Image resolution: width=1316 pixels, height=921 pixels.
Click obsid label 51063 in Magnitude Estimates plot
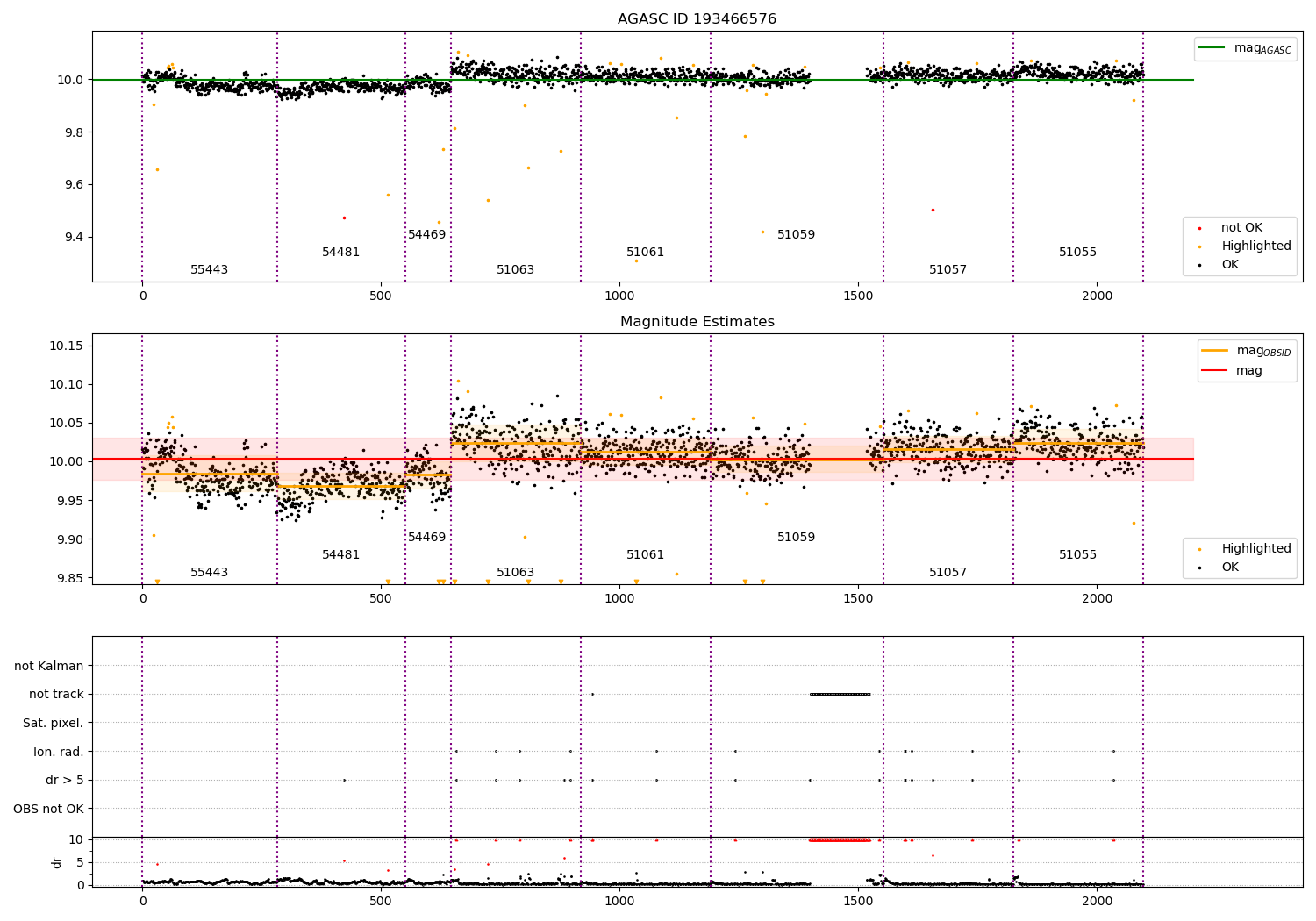pos(515,573)
